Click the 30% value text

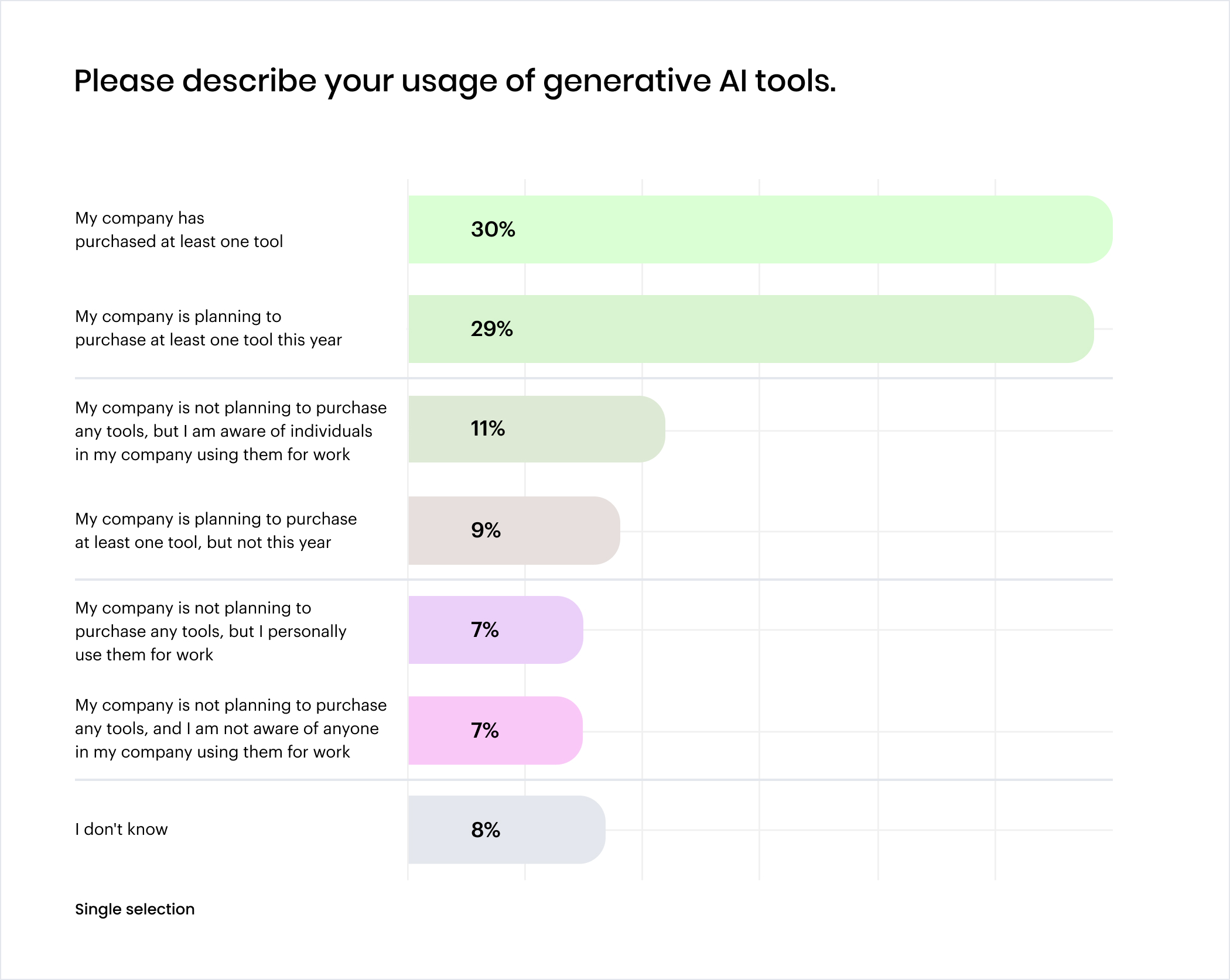point(493,229)
